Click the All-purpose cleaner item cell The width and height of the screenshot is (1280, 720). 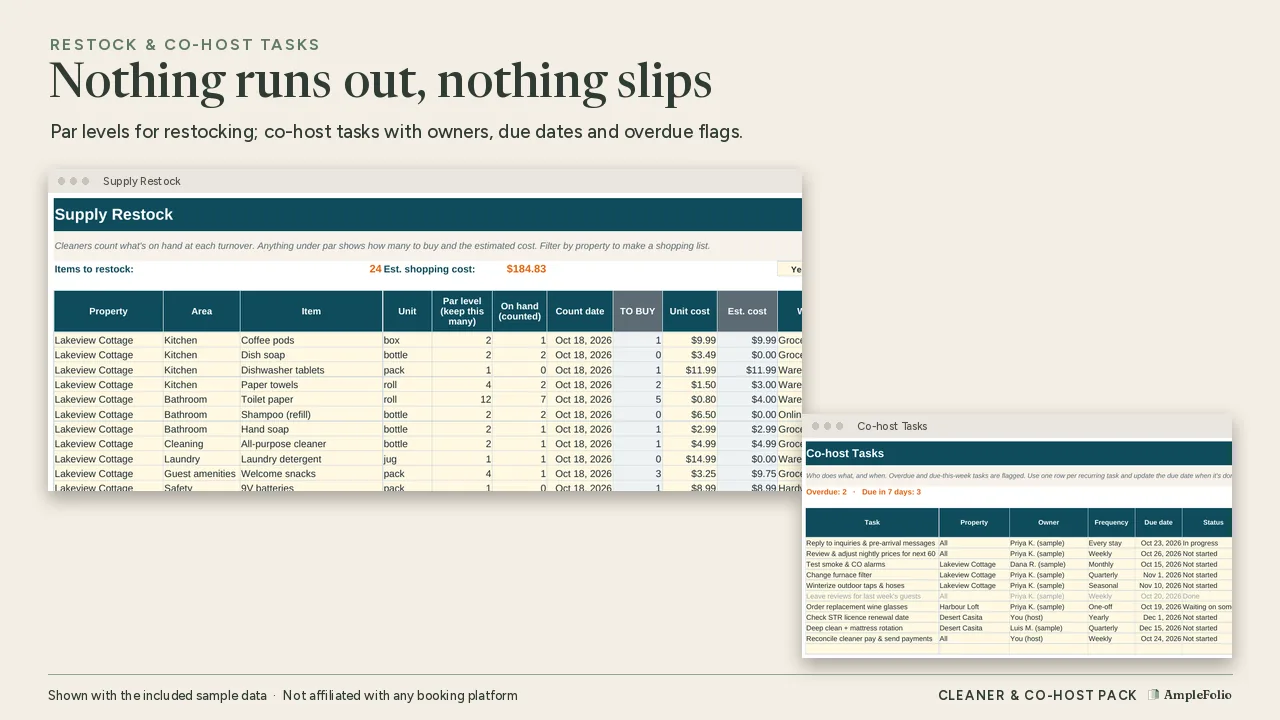point(311,444)
